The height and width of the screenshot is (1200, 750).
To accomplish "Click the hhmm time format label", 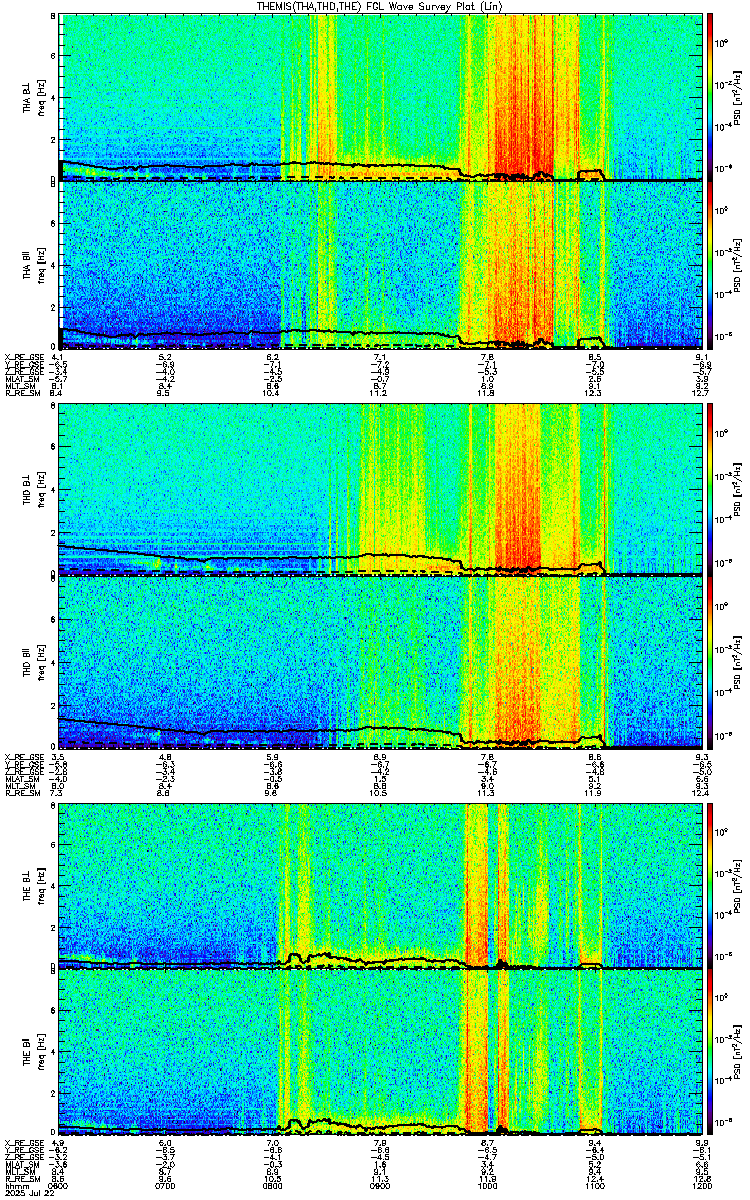I will pos(15,1187).
